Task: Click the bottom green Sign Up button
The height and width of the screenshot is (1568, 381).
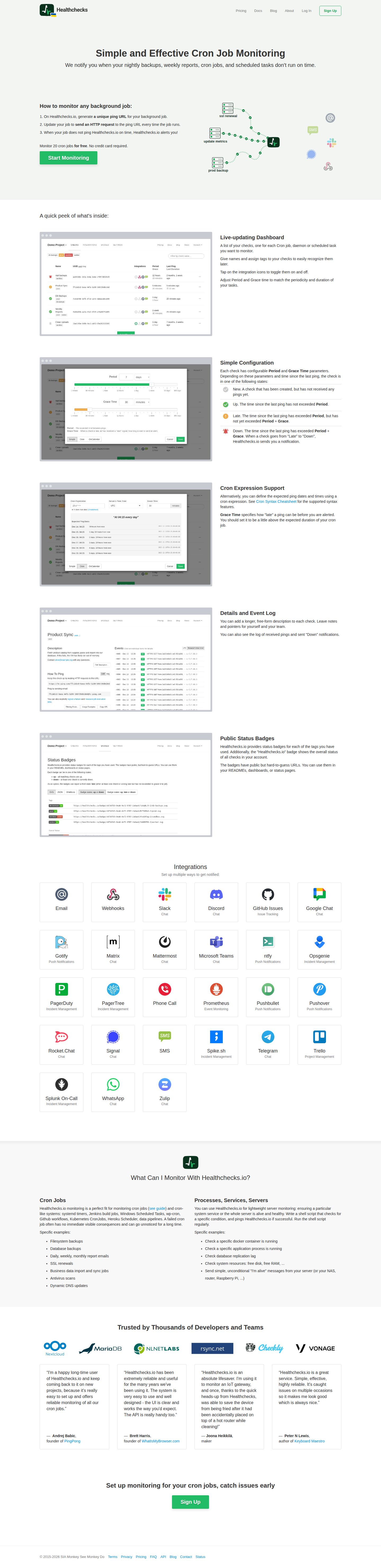Action: point(190,1502)
